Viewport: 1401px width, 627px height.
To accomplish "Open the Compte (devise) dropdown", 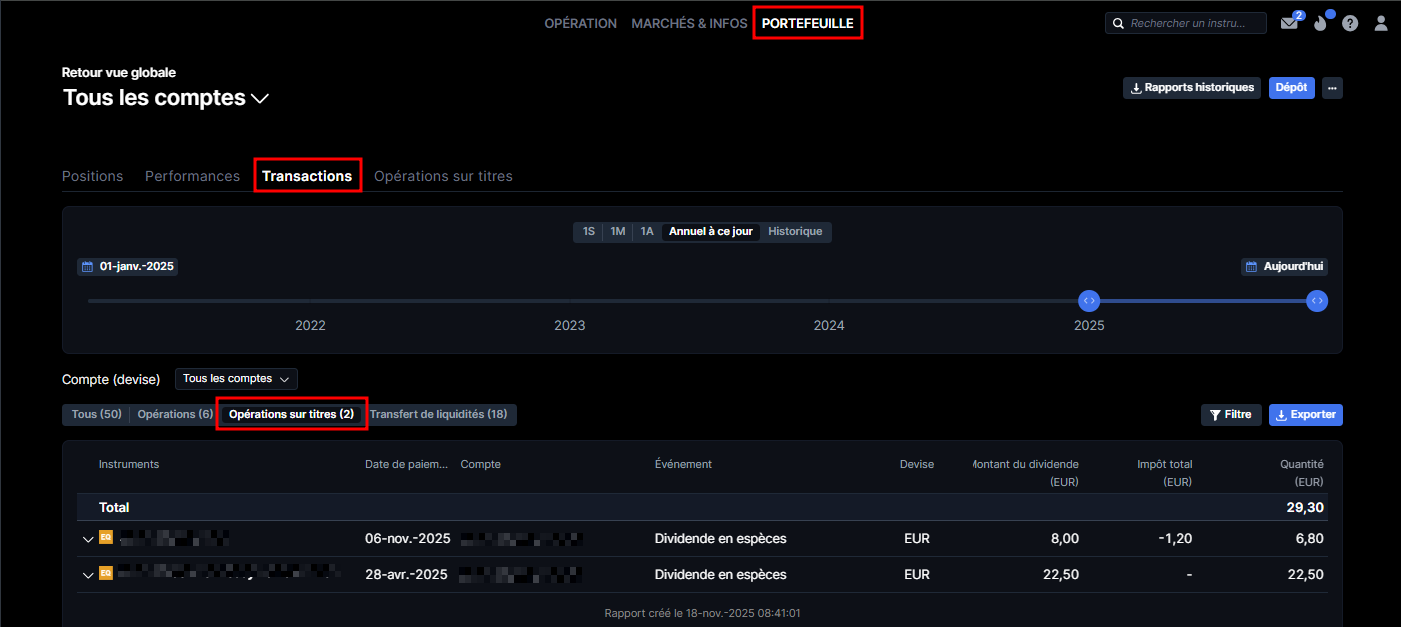I will click(236, 379).
